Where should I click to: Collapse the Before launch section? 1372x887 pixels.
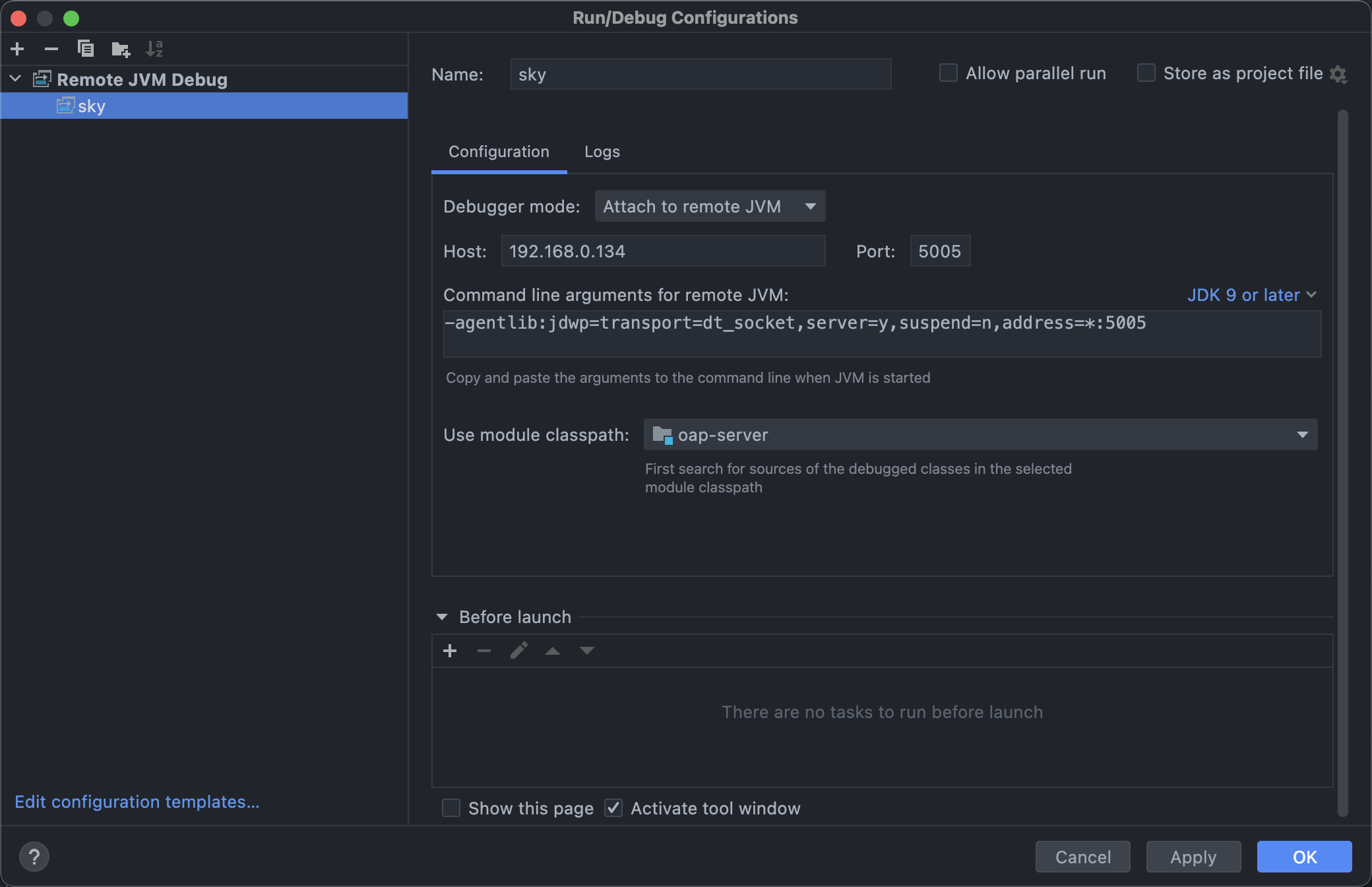point(442,617)
